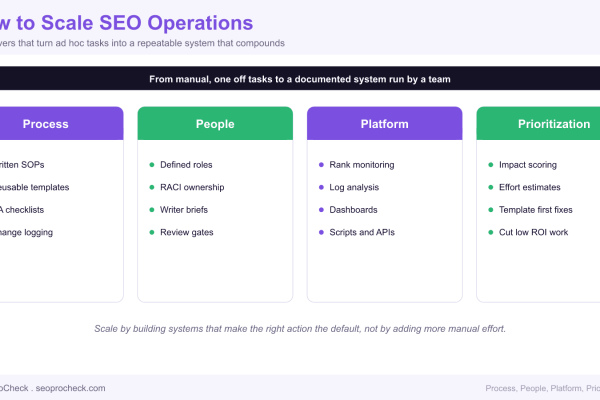Click 'Scripts and APIs' list item
600x400 pixels.
[362, 232]
